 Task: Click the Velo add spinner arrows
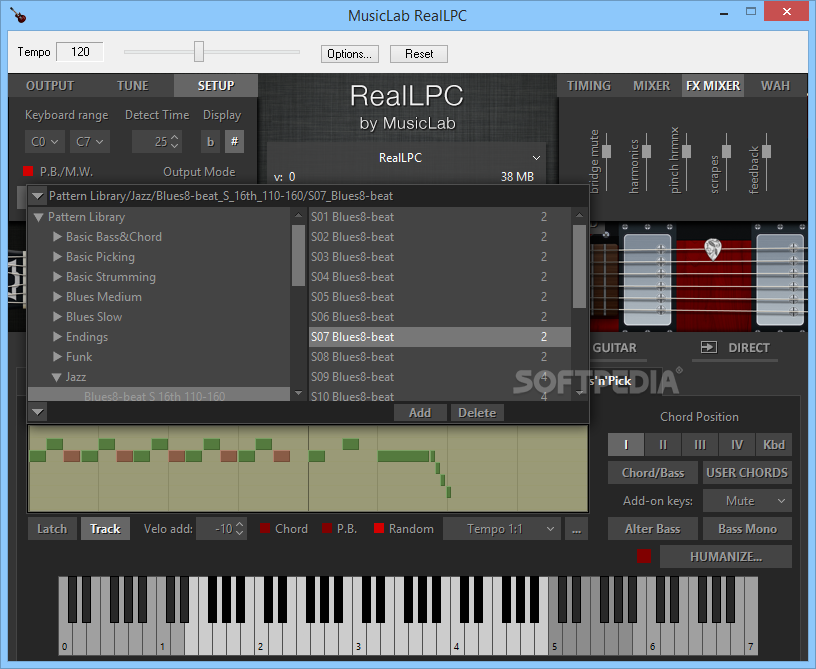pos(239,529)
